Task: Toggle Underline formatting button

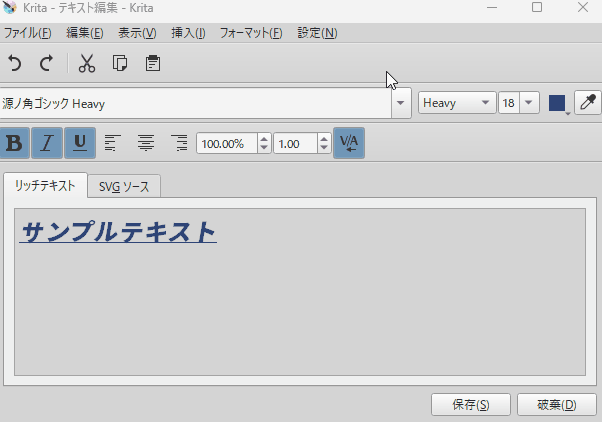Action: pyautogui.click(x=80, y=143)
